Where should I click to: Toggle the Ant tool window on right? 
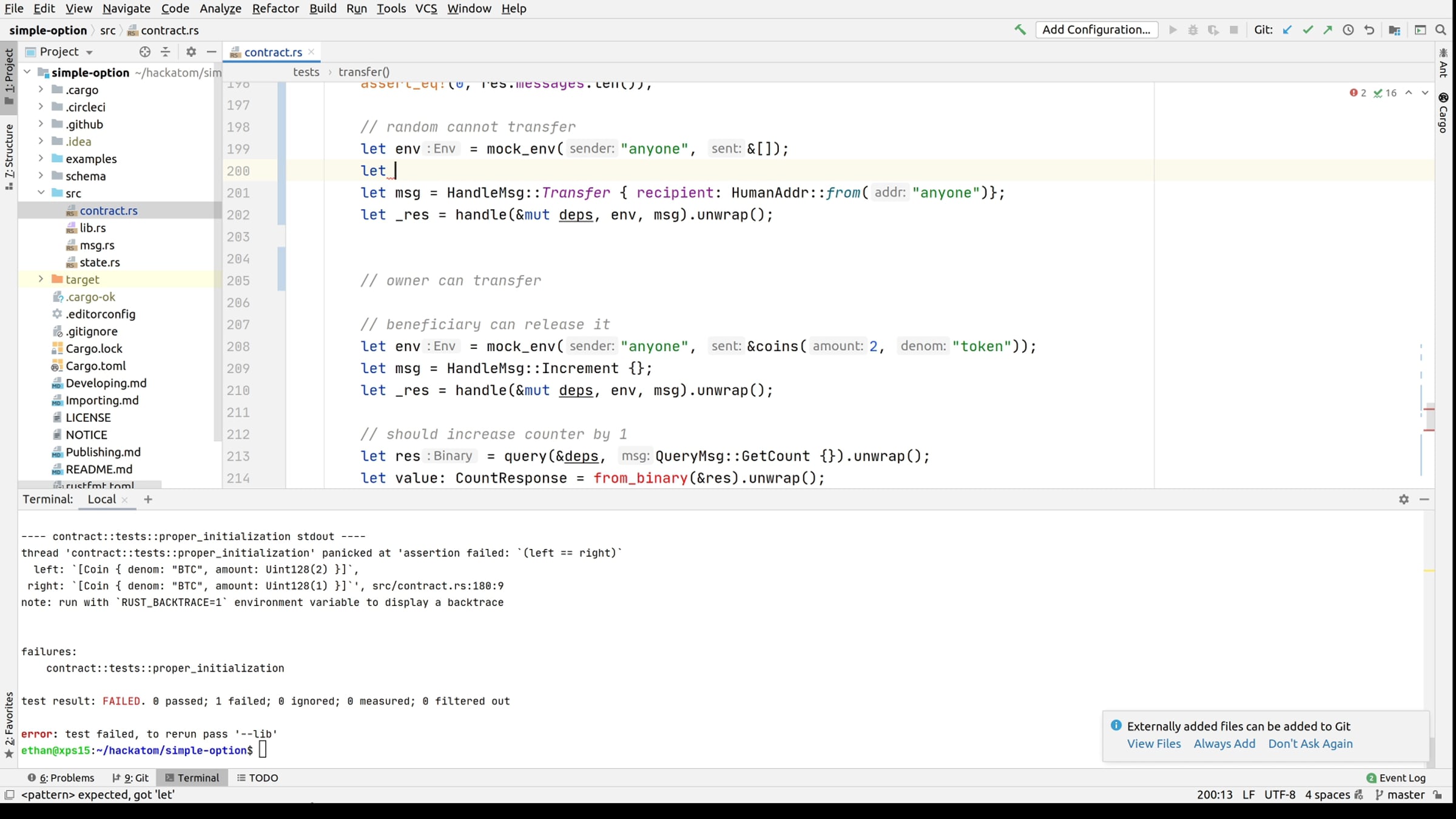pos(1443,64)
